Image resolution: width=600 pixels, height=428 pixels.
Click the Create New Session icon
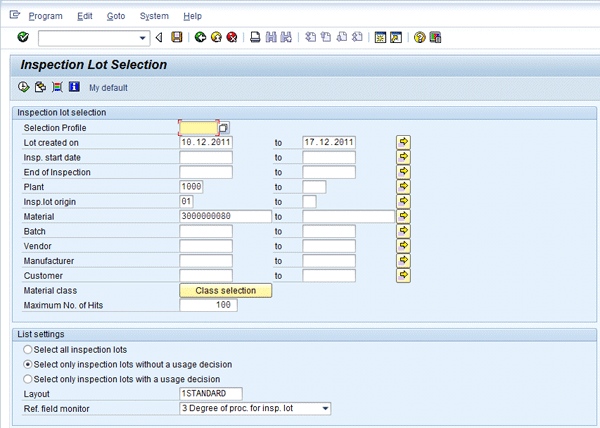click(380, 37)
